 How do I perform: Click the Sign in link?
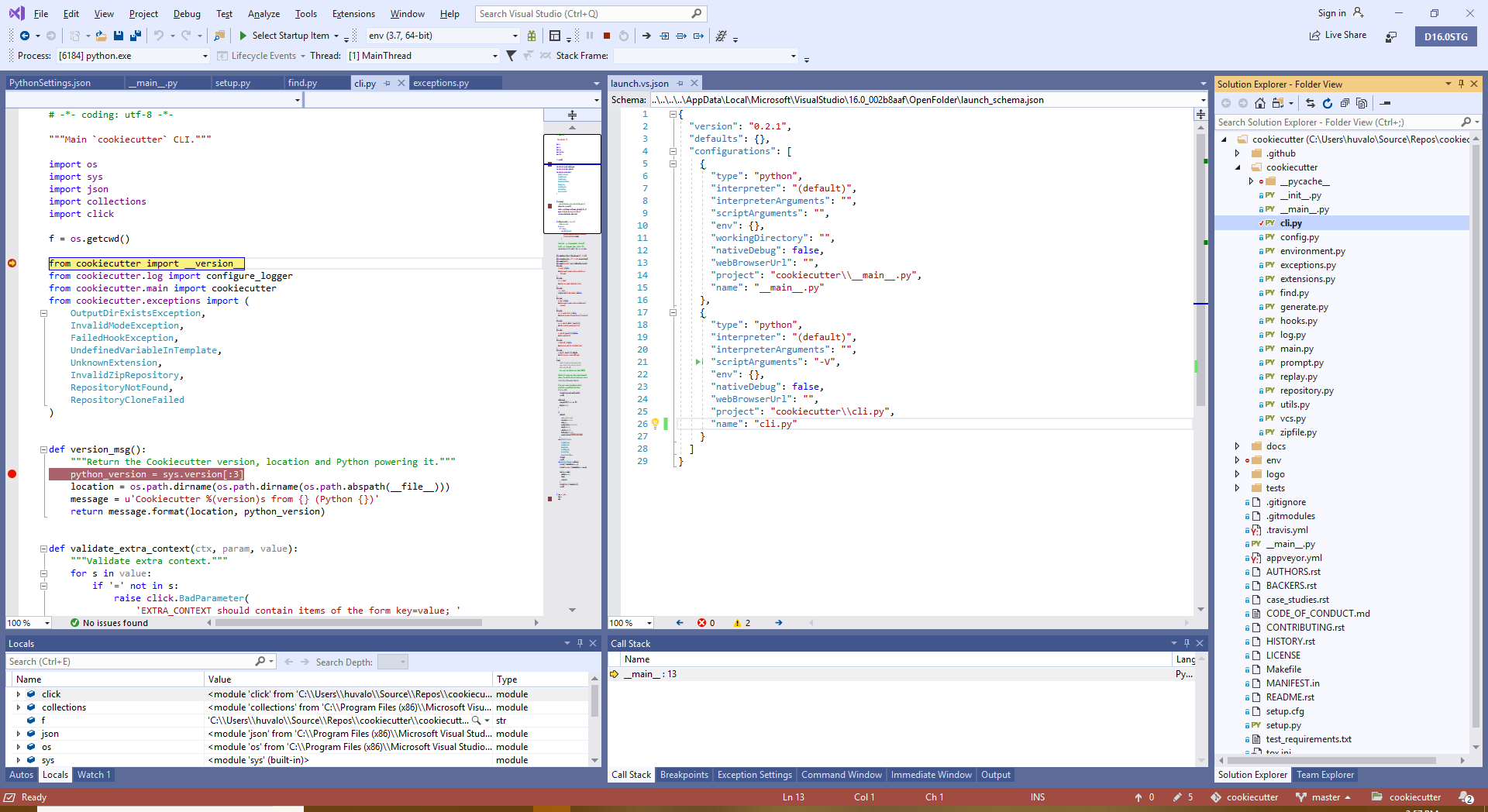[1333, 13]
